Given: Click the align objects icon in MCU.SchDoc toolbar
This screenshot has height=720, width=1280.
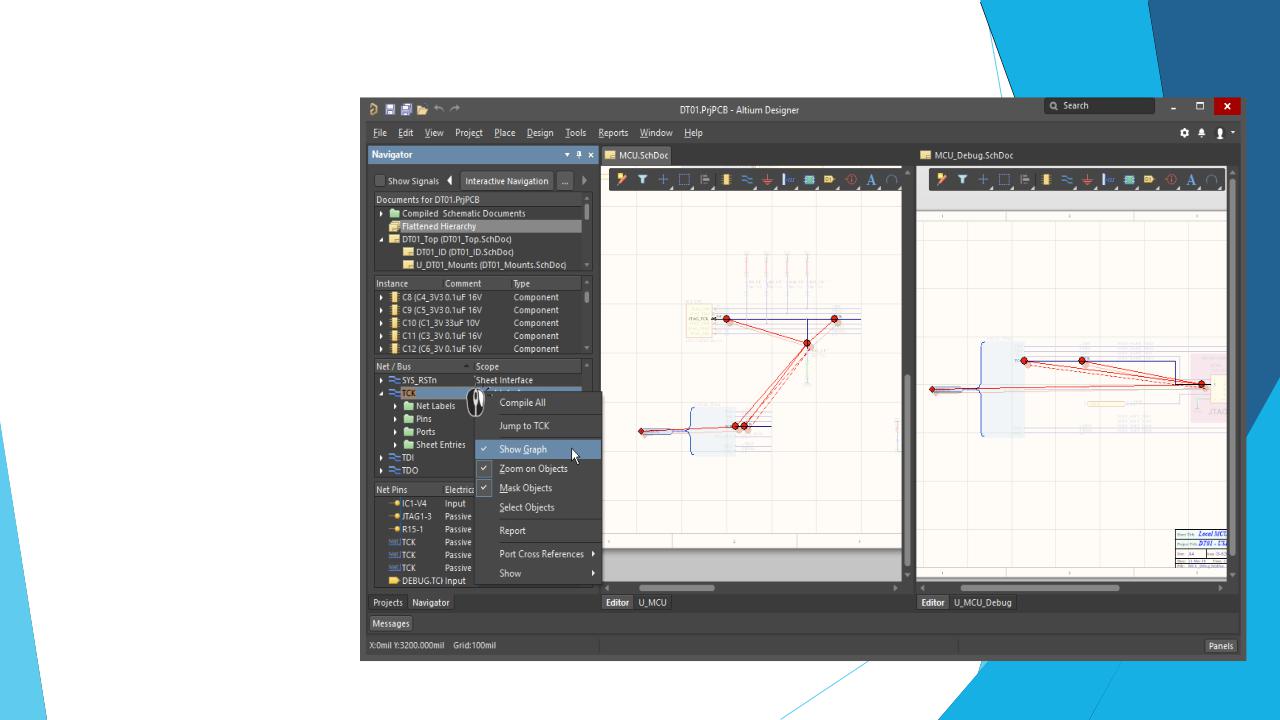Looking at the screenshot, I should pos(705,180).
